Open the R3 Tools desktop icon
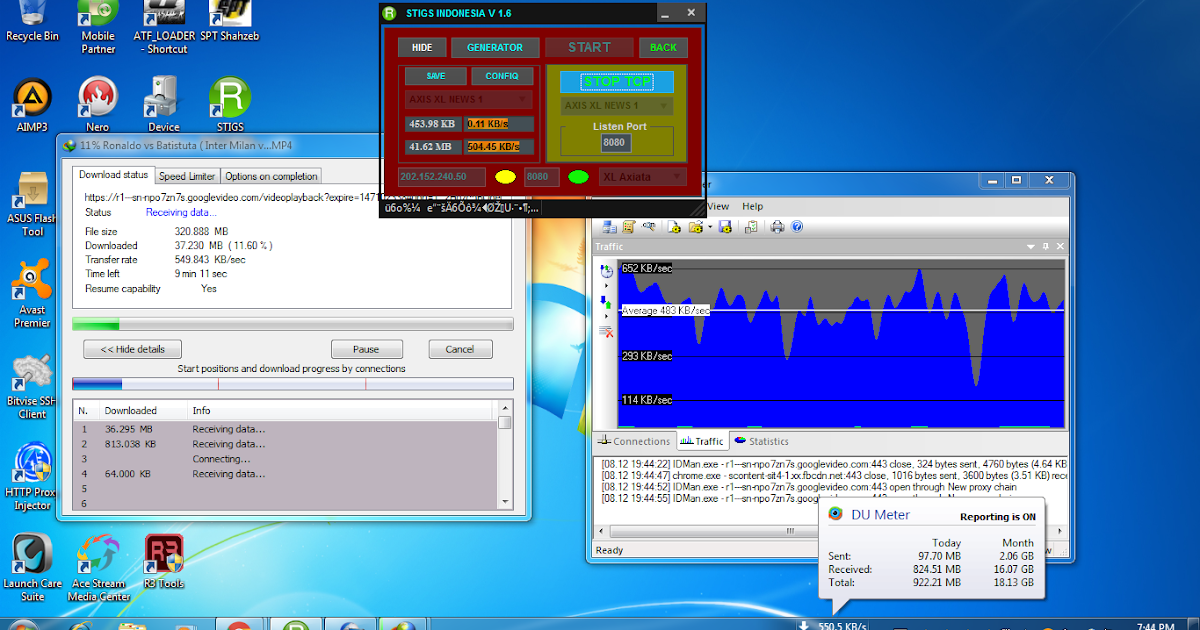Image resolution: width=1200 pixels, height=630 pixels. click(x=164, y=563)
